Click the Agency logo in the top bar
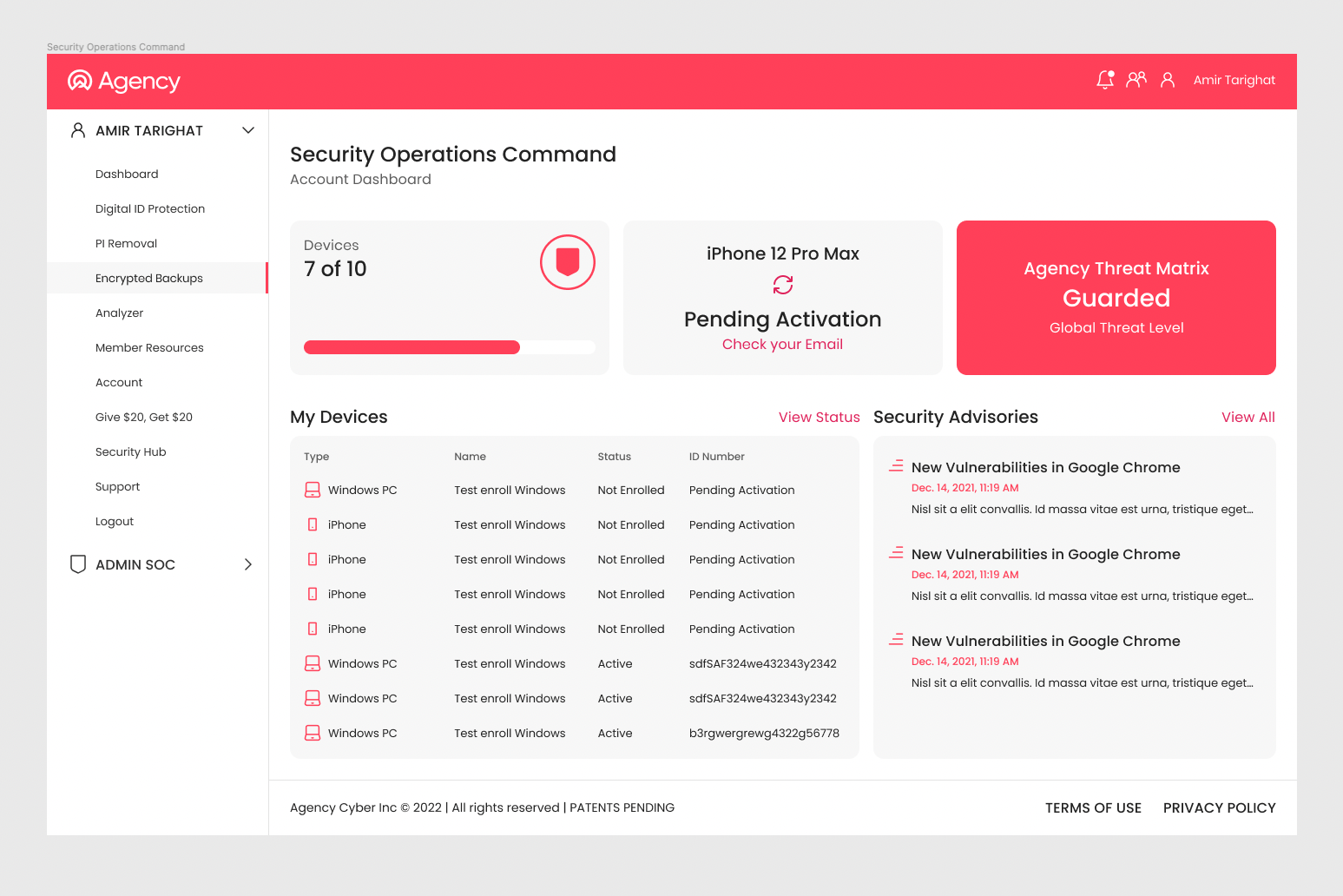 (122, 81)
